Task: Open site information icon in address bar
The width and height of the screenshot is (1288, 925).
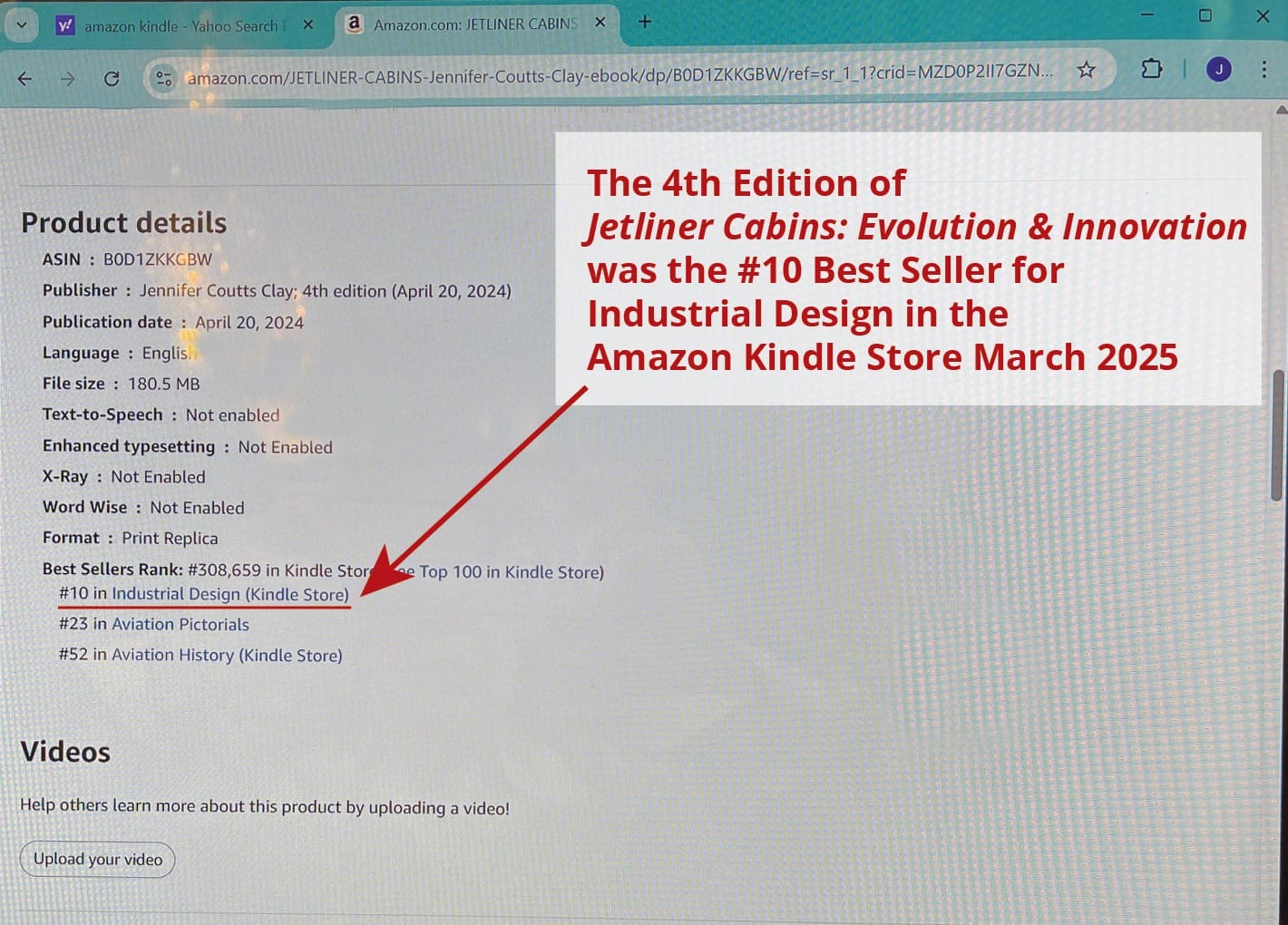Action: coord(164,78)
